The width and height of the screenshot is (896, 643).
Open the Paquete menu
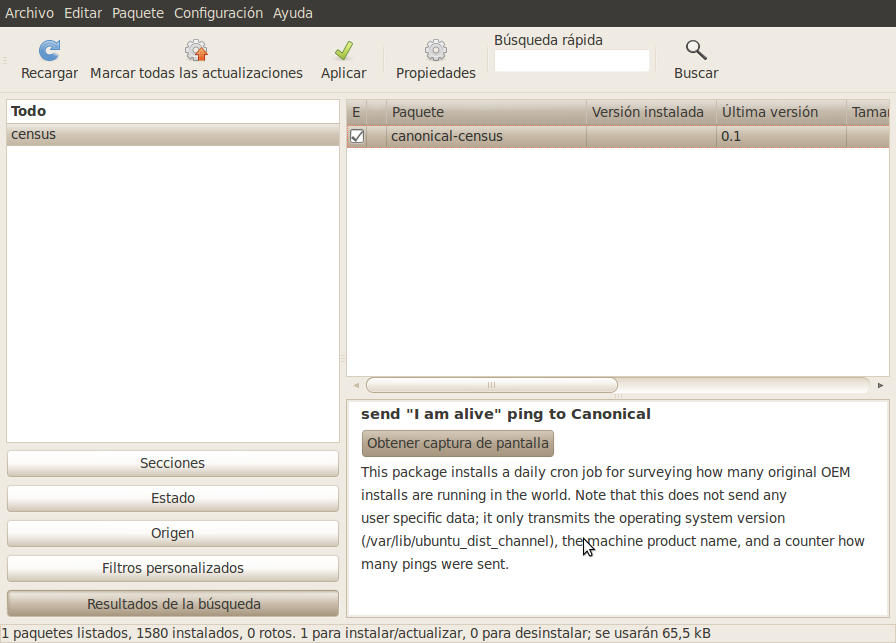[x=138, y=13]
